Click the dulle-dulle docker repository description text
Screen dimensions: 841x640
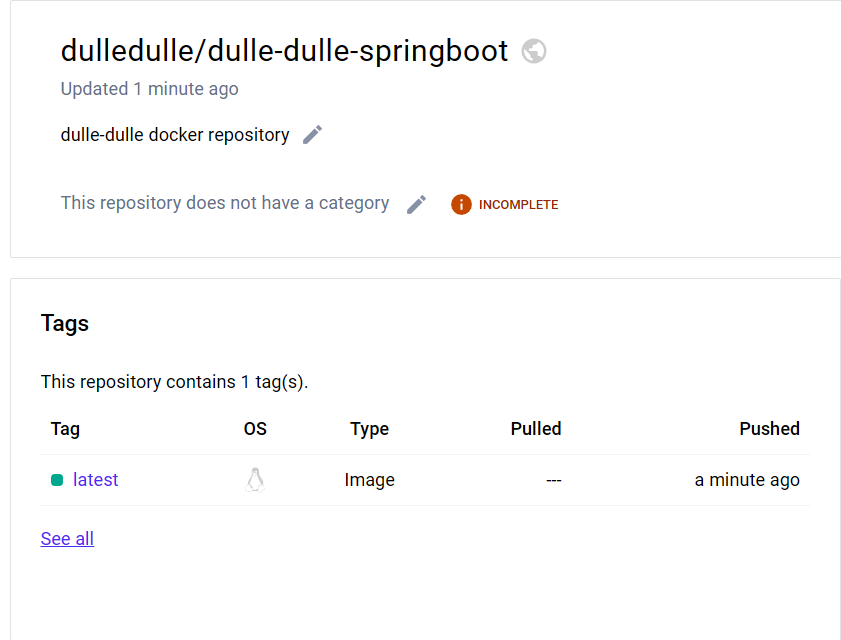coord(175,135)
